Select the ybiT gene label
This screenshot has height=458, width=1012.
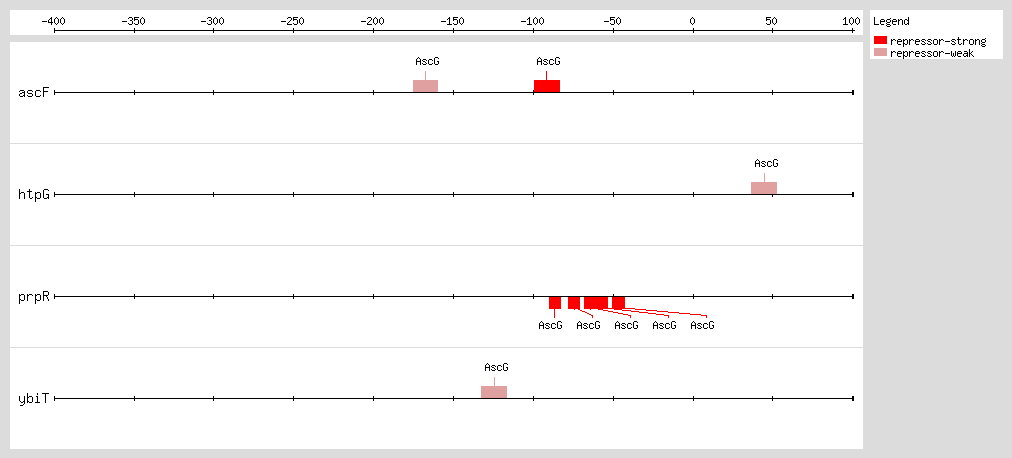click(x=34, y=399)
